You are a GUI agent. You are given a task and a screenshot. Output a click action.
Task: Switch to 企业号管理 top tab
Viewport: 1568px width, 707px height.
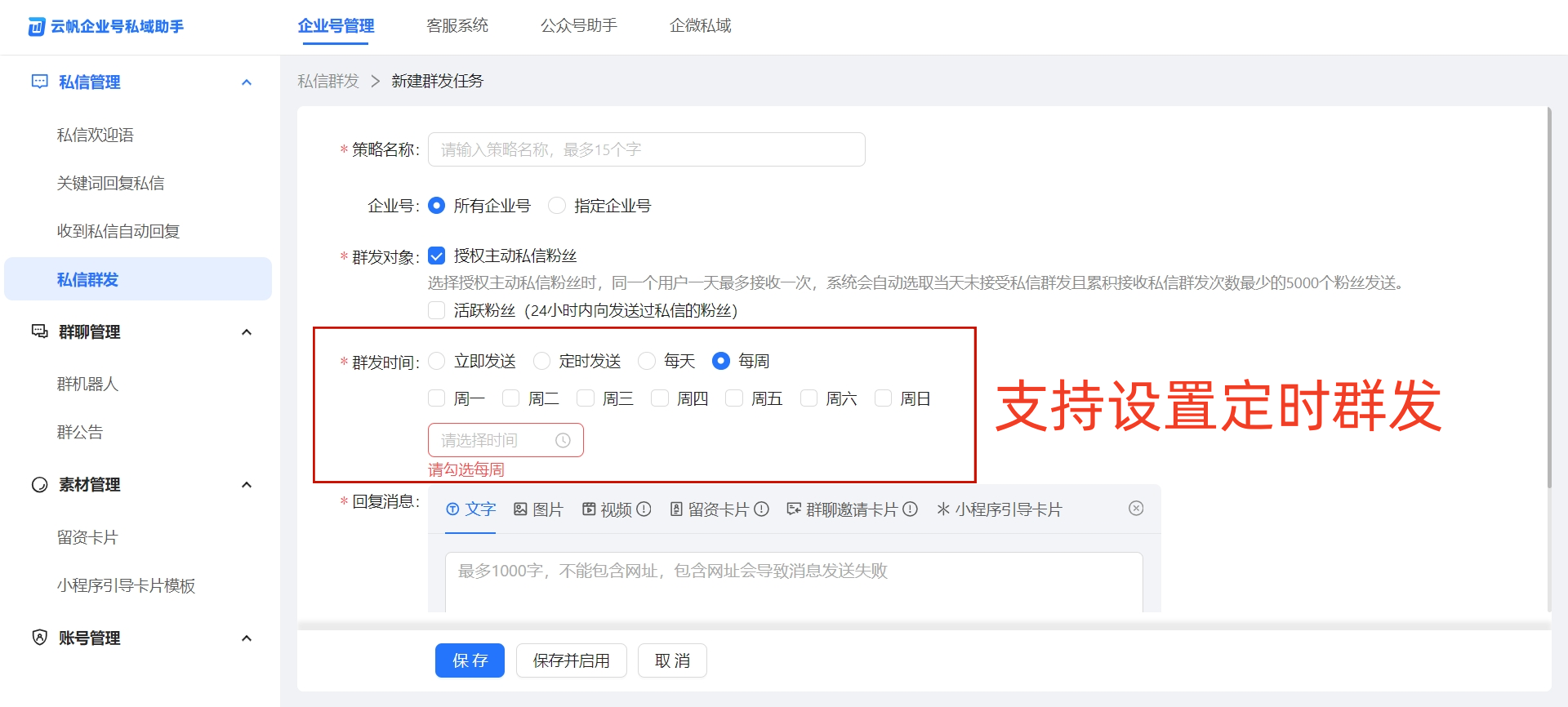(x=336, y=25)
